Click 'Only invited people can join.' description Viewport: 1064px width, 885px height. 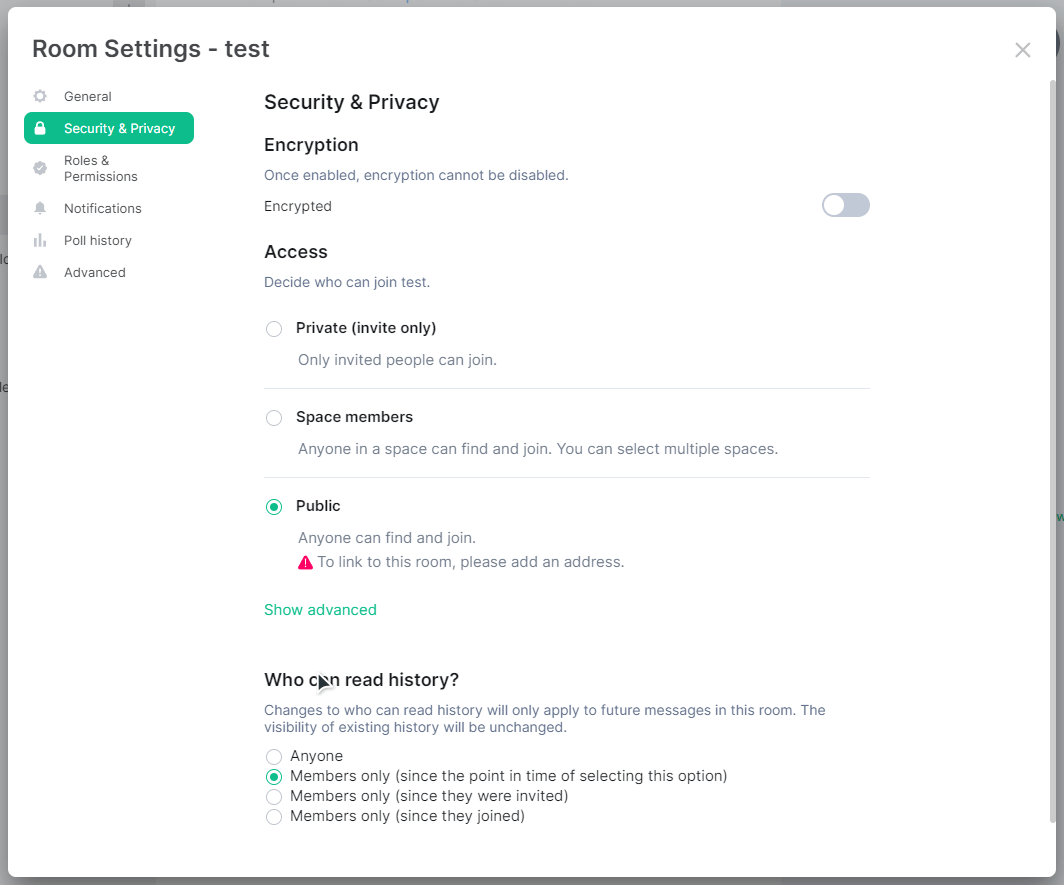click(x=398, y=360)
